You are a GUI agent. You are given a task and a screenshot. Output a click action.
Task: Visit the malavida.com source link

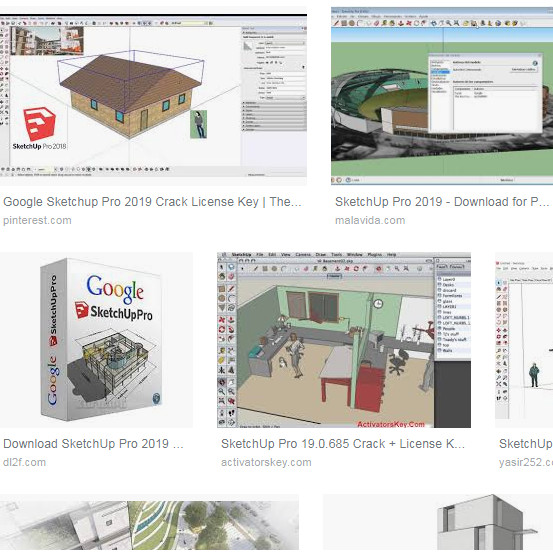[370, 220]
